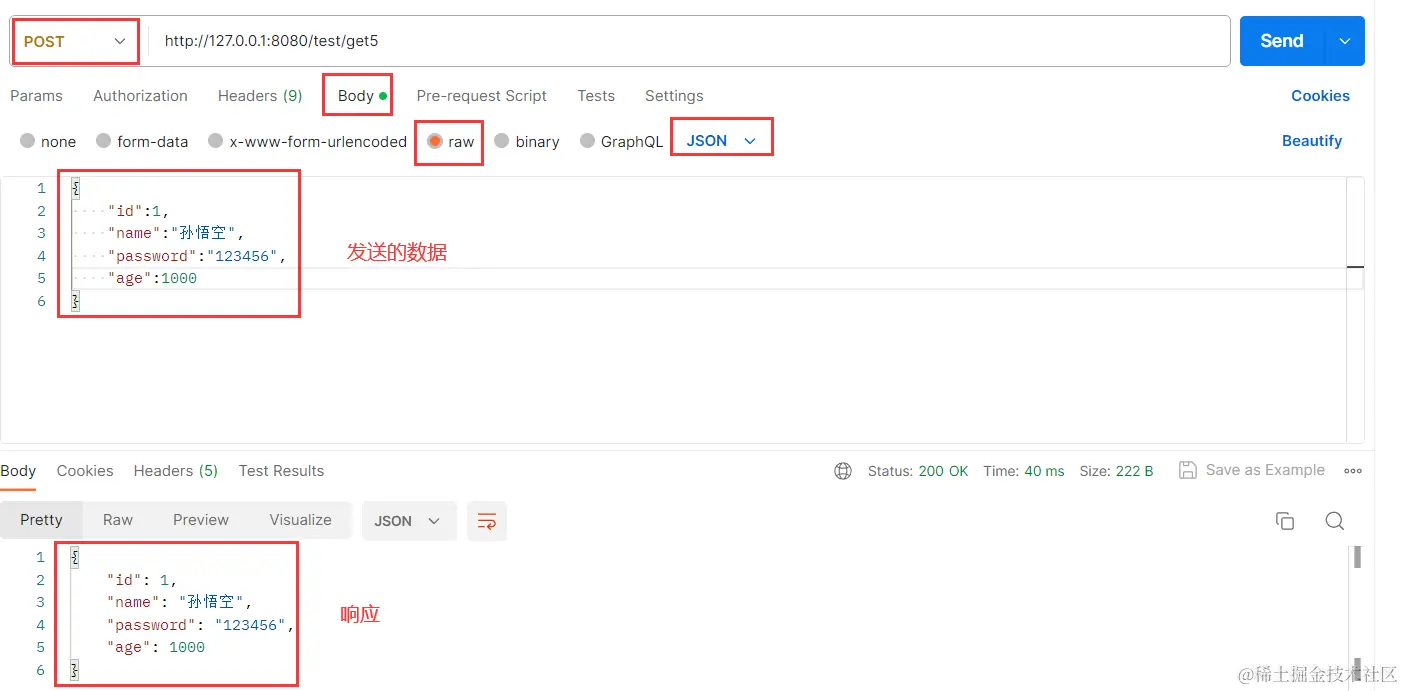The width and height of the screenshot is (1404, 691).
Task: Send the request with the Send button
Action: 1281,41
